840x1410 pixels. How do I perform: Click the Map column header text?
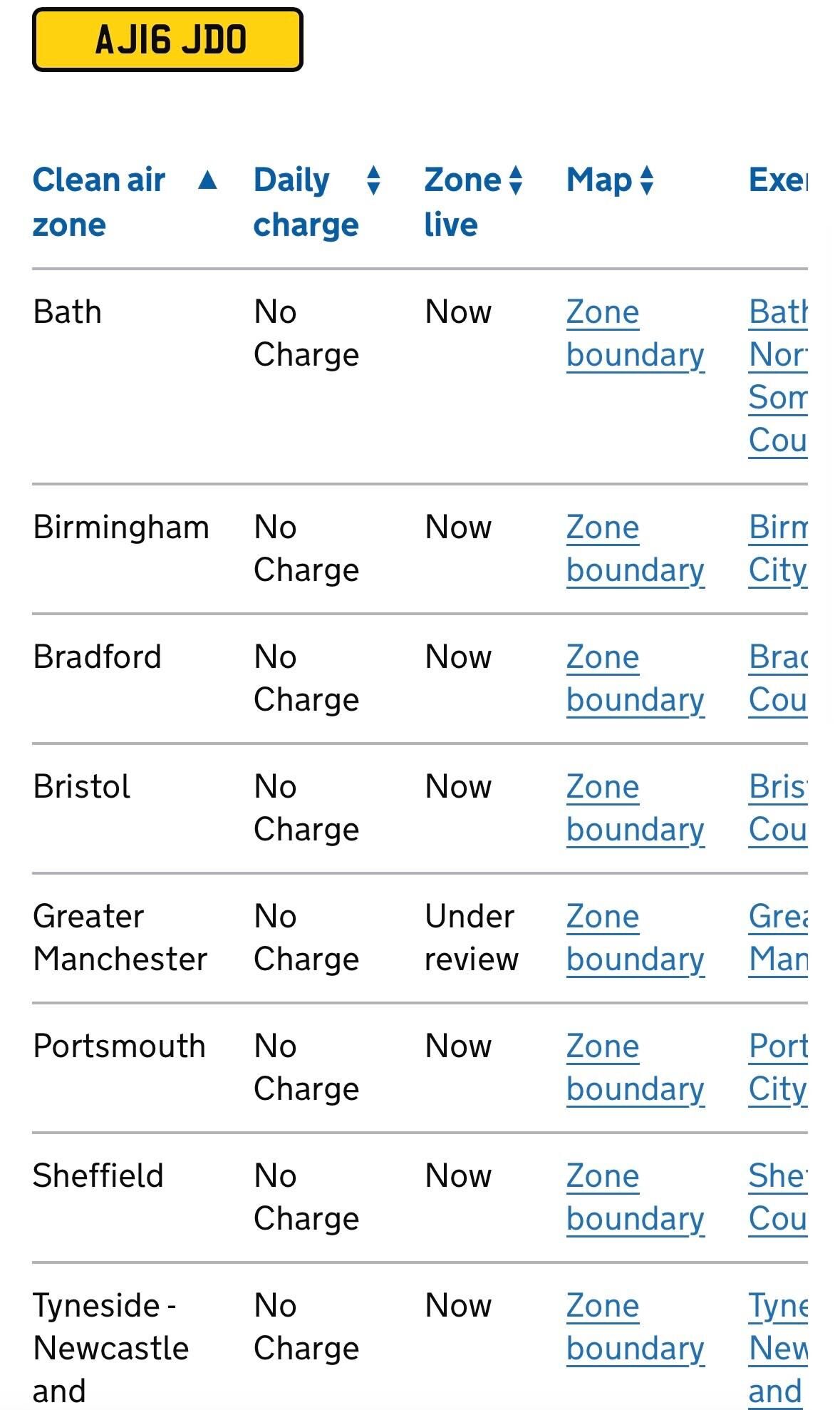(x=599, y=180)
